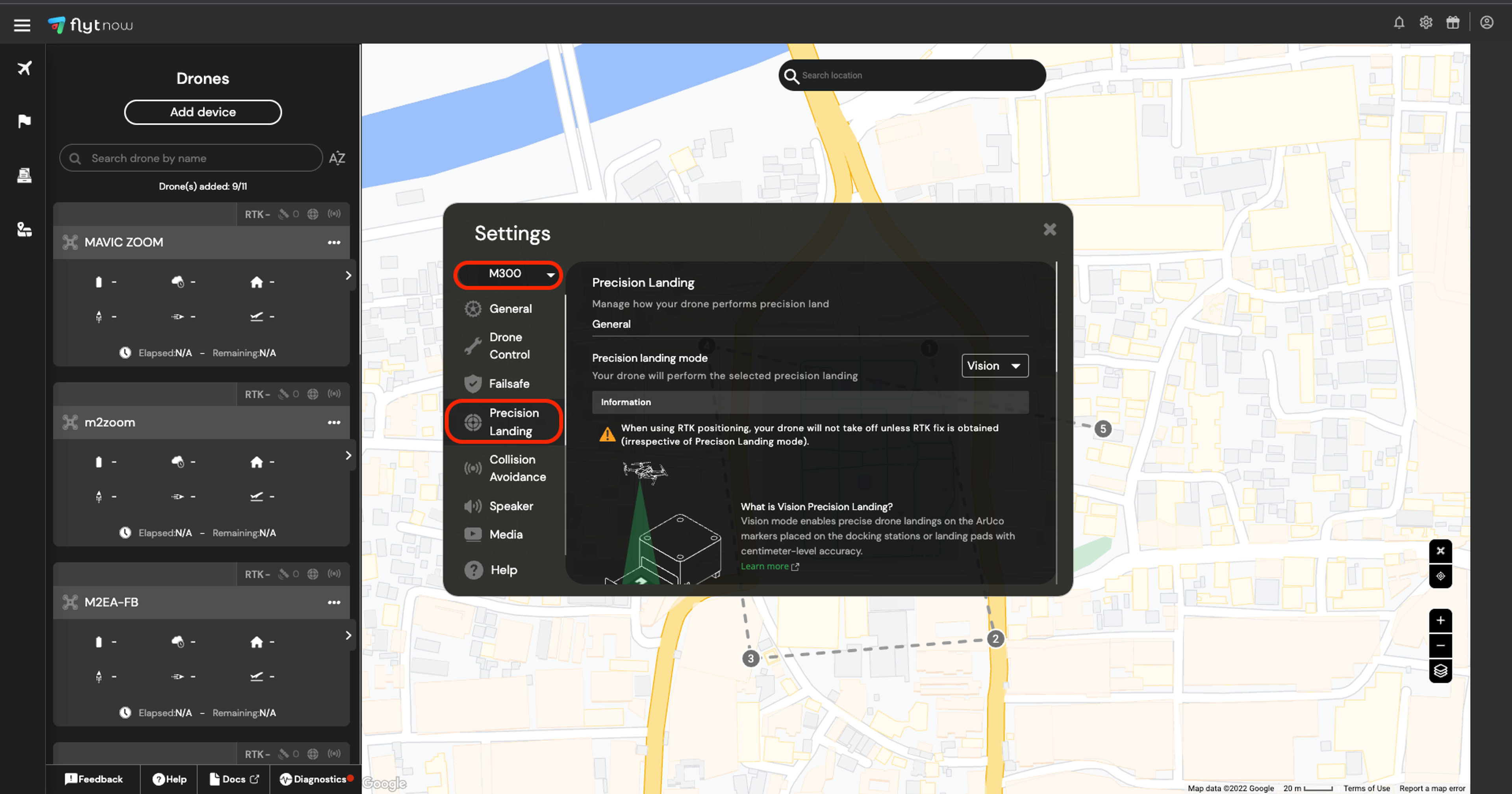This screenshot has width=1512, height=794.
Task: Open the operators section in sidebar
Action: pos(24,229)
